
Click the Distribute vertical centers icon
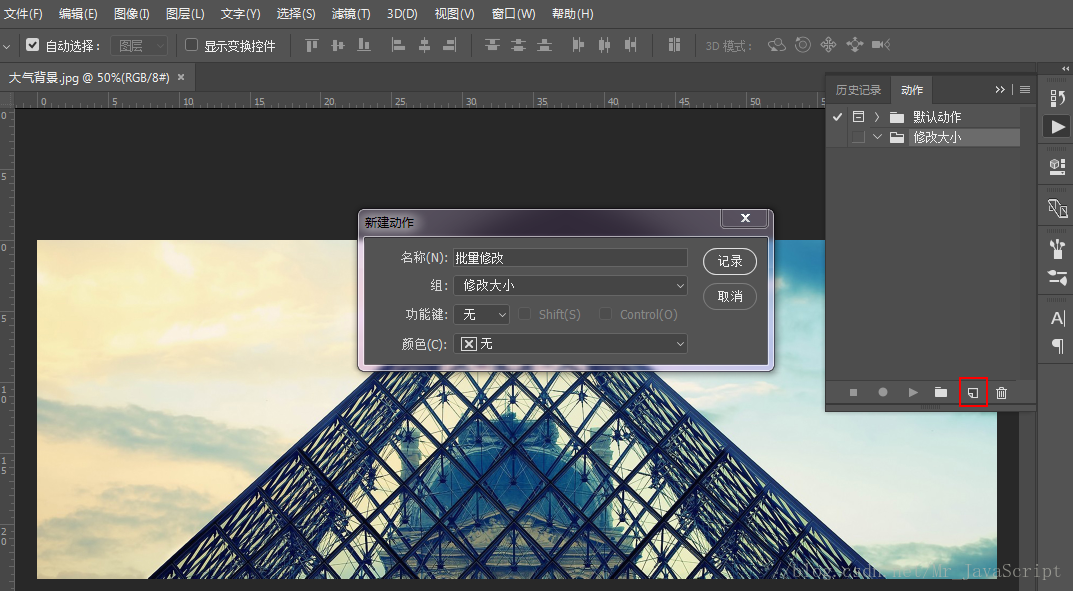point(519,45)
